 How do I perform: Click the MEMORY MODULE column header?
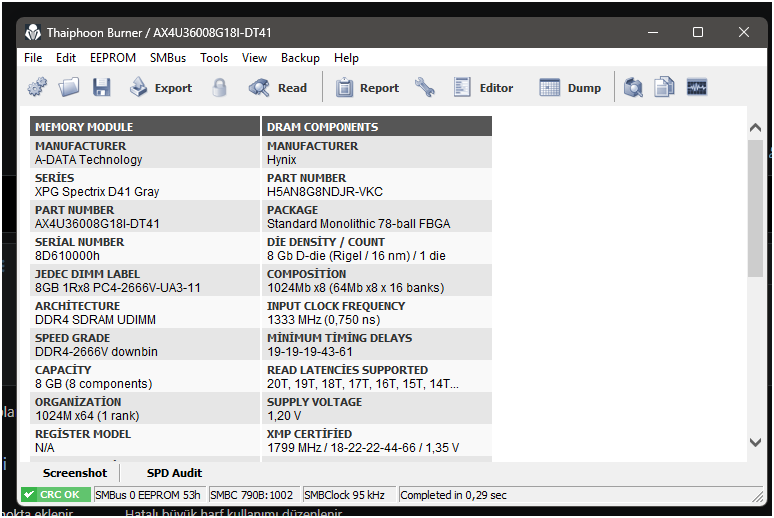[x=145, y=126]
